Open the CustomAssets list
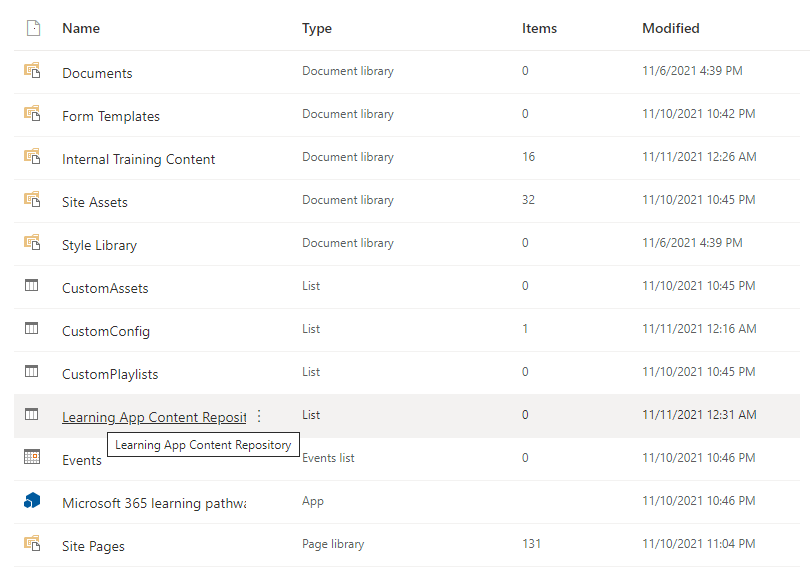This screenshot has width=810, height=579. coord(105,288)
